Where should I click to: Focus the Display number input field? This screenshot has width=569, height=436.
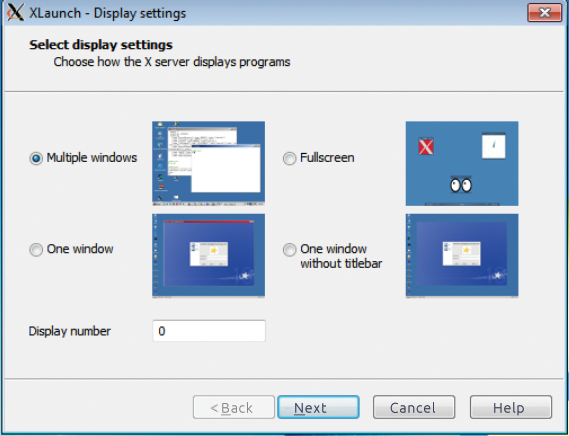(209, 331)
